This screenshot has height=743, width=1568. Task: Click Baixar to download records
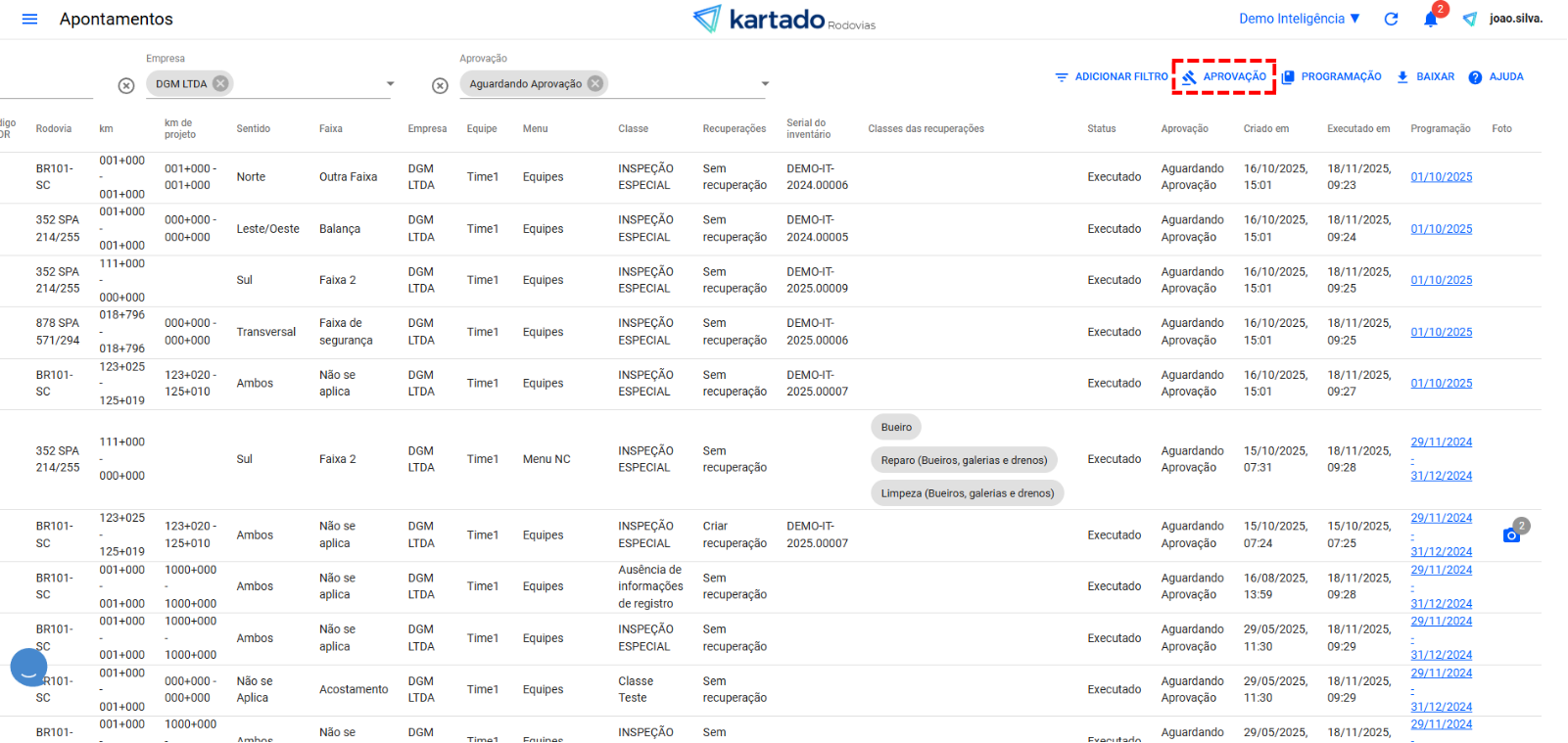click(x=1425, y=76)
